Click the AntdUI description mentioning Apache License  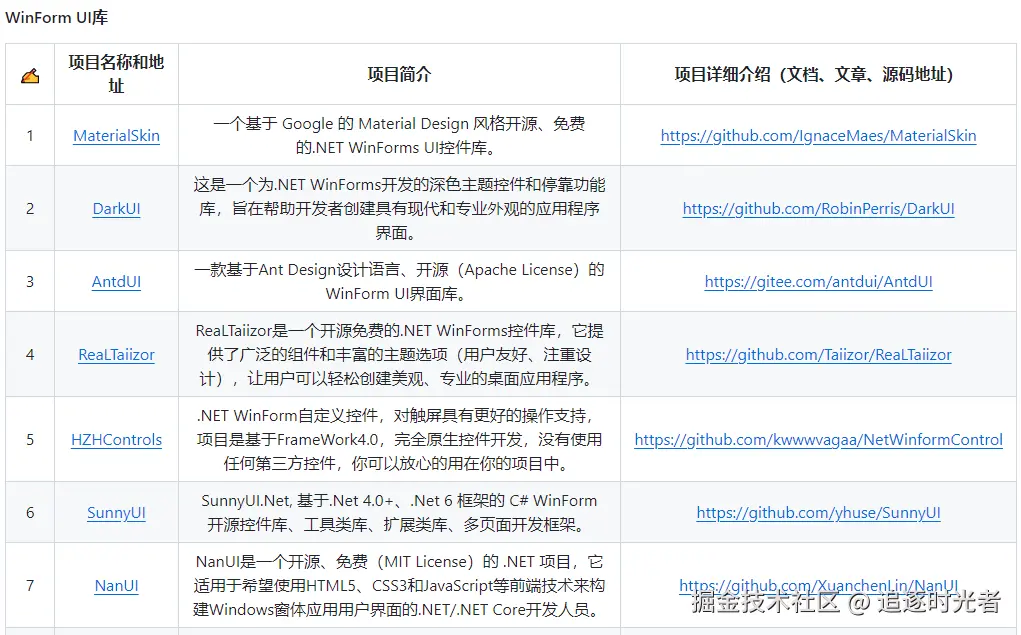399,281
